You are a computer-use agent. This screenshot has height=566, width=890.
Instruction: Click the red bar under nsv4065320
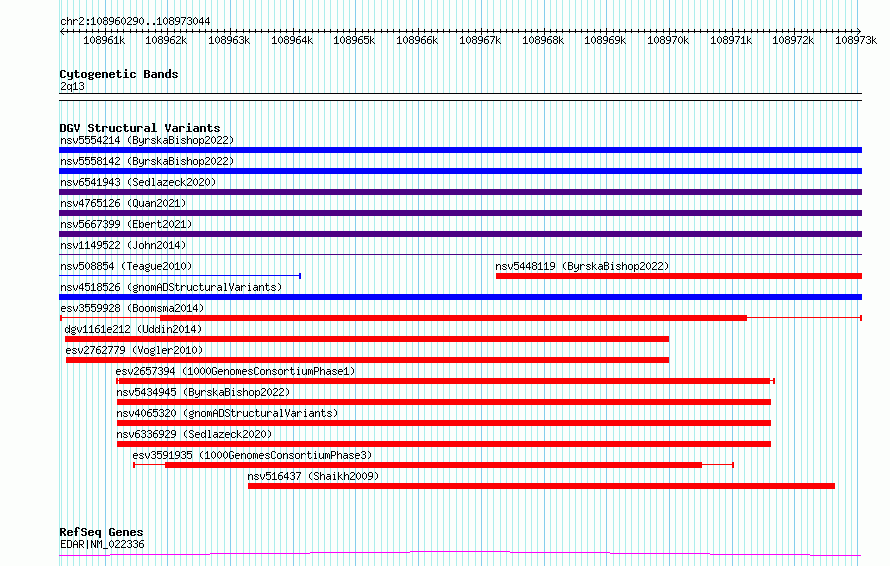(x=444, y=423)
